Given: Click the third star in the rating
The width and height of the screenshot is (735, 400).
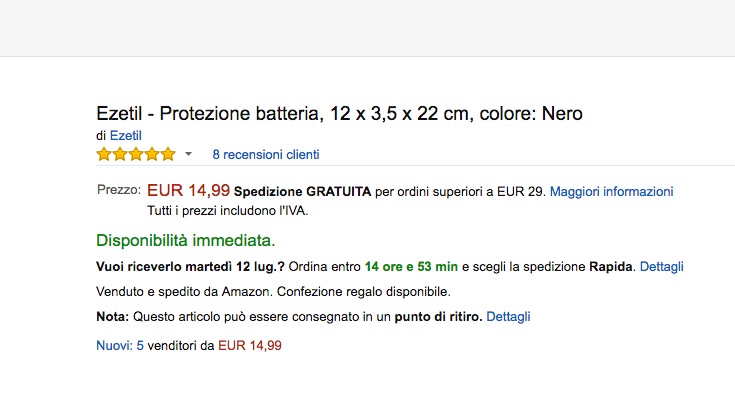Looking at the screenshot, I should point(136,154).
